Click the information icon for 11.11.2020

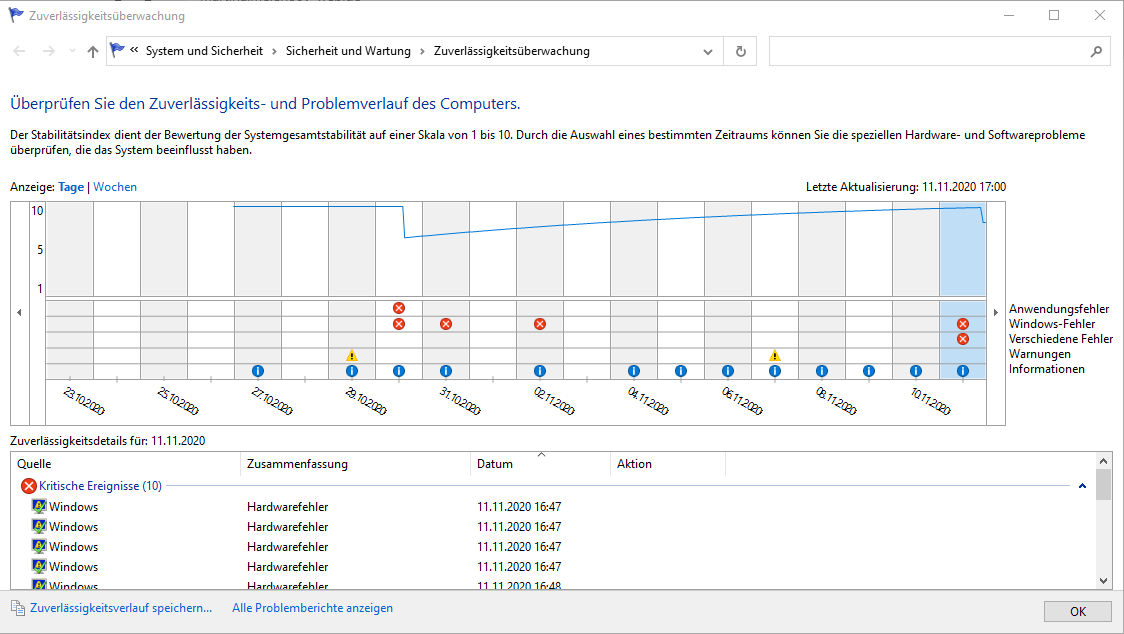[x=963, y=371]
